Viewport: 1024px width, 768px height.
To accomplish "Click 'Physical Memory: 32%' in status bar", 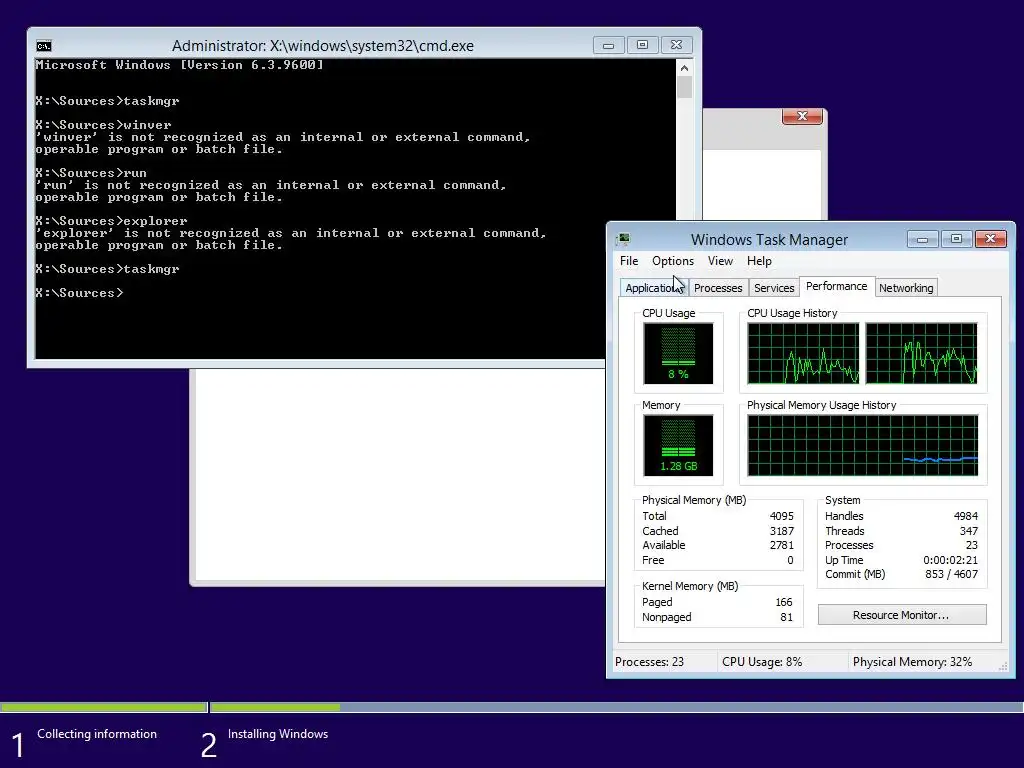I will (x=912, y=662).
